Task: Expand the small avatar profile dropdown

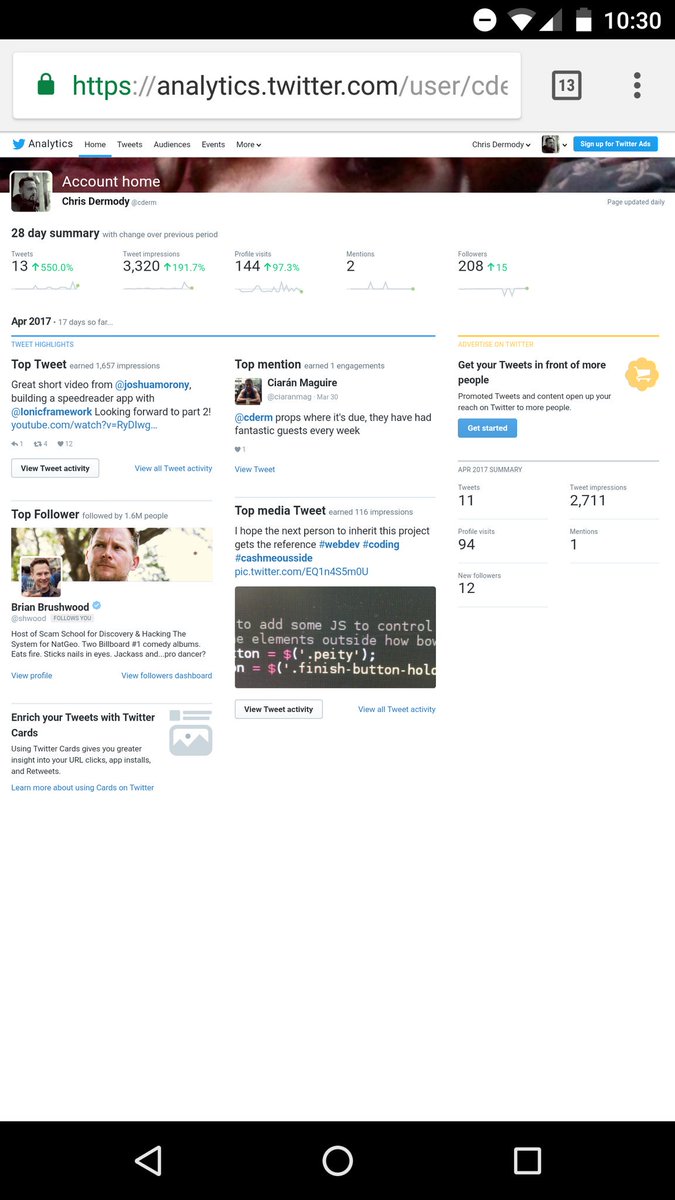Action: [x=555, y=144]
